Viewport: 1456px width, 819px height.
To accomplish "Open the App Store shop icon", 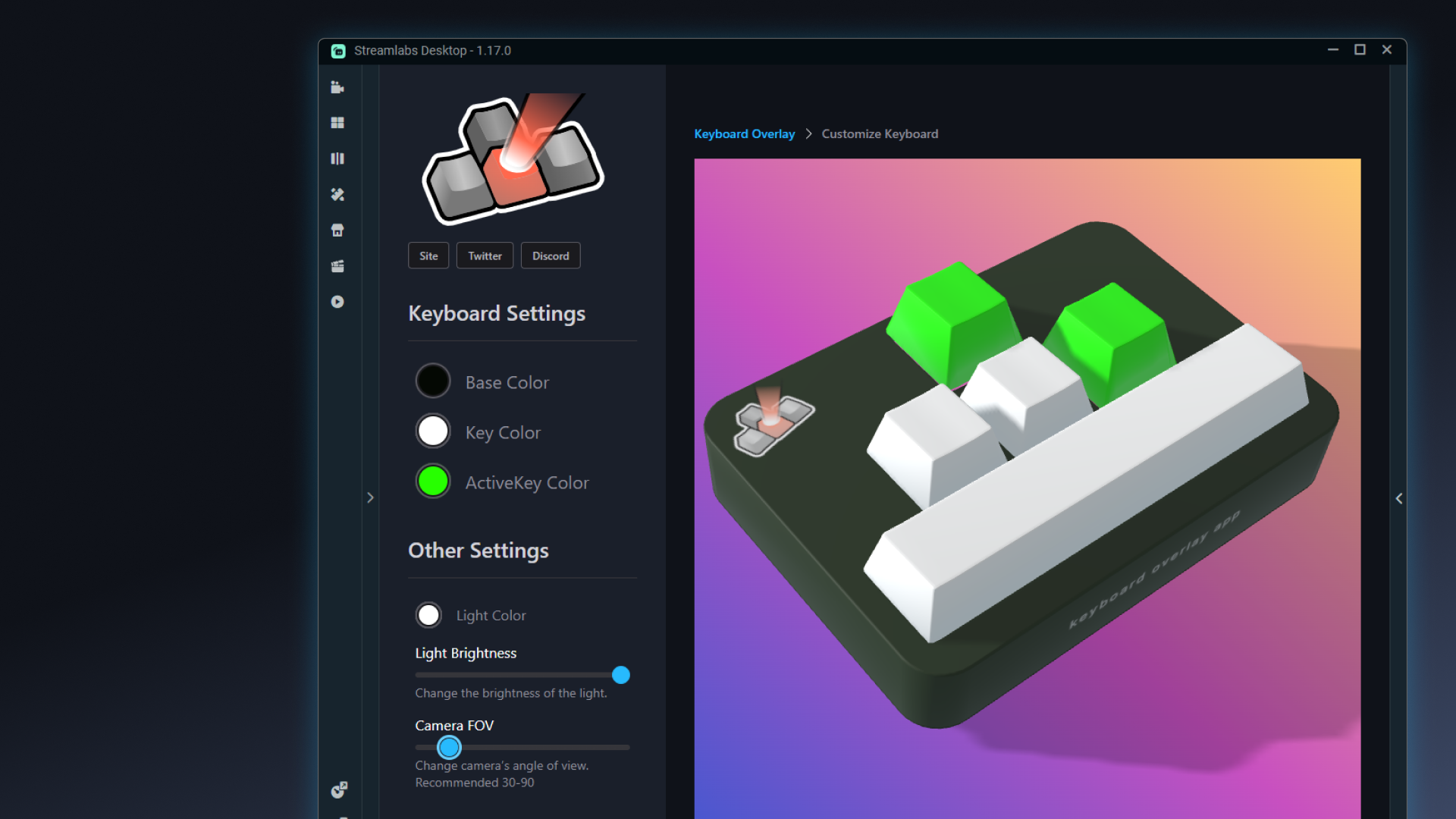I will (337, 231).
